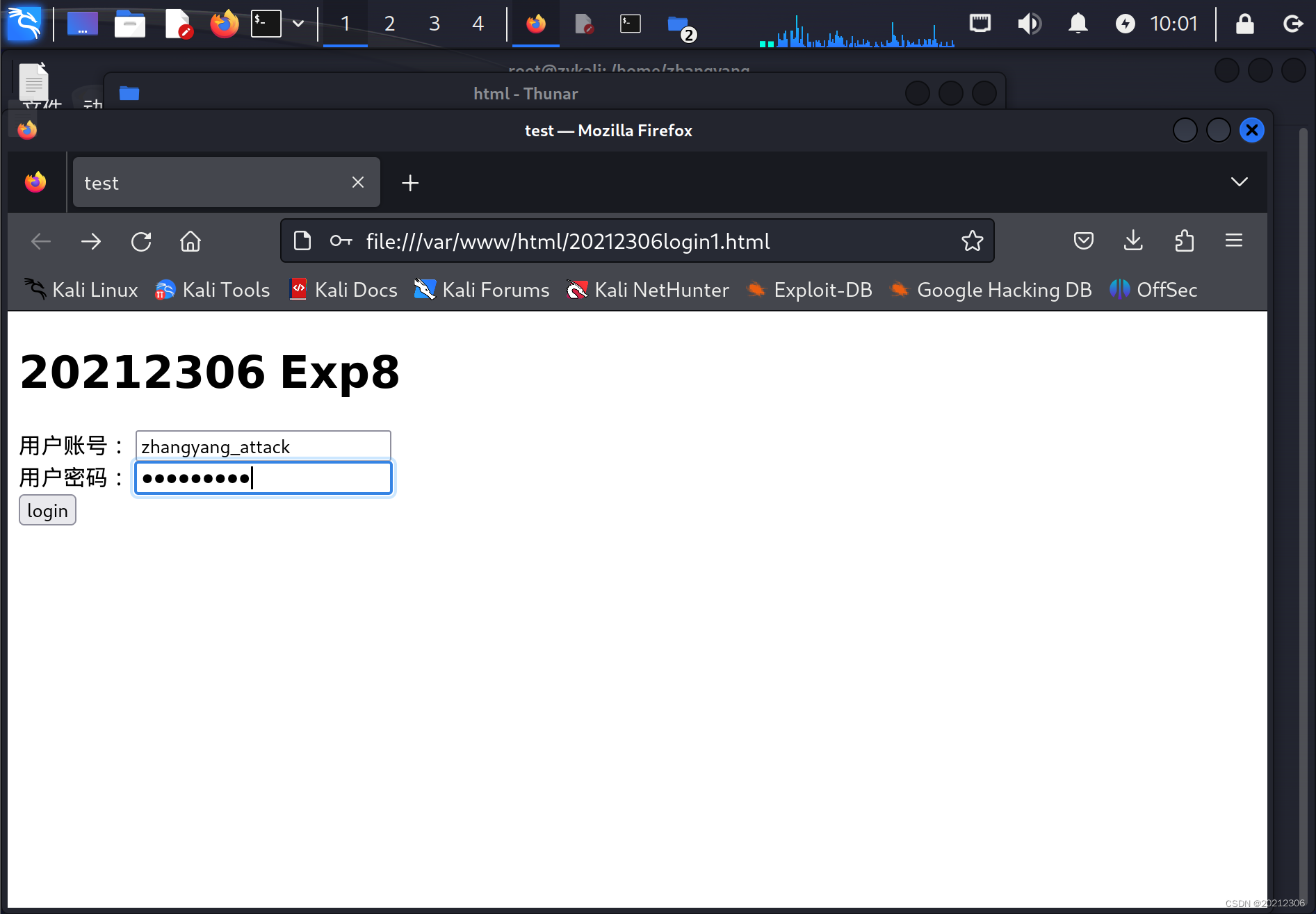Click into the 用户密码 password field
This screenshot has height=914, width=1316.
point(263,478)
